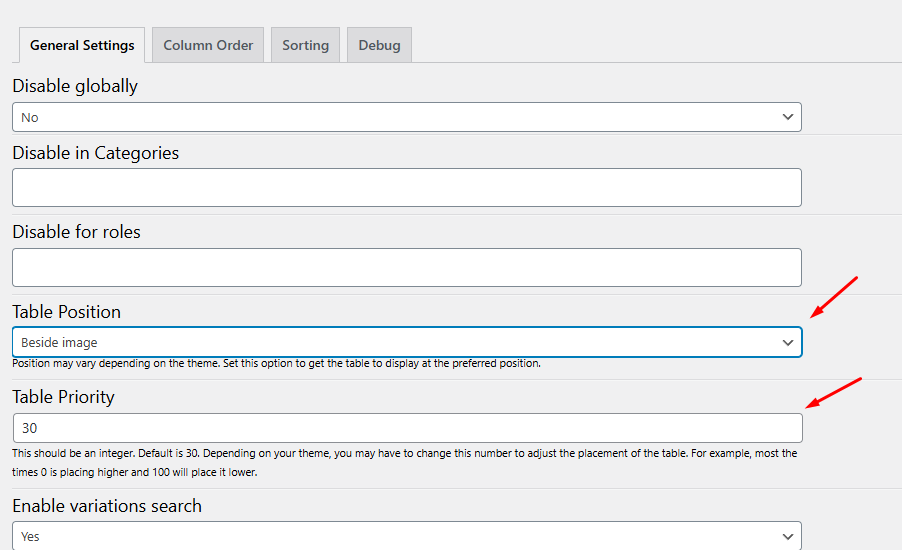Open the Enable variations search dropdown
This screenshot has height=550, width=902.
point(400,536)
